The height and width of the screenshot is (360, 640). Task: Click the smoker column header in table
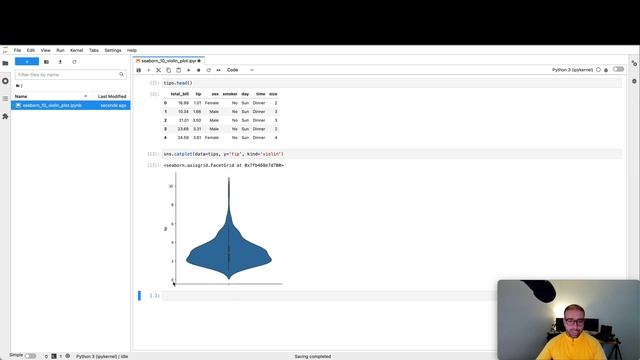point(230,94)
